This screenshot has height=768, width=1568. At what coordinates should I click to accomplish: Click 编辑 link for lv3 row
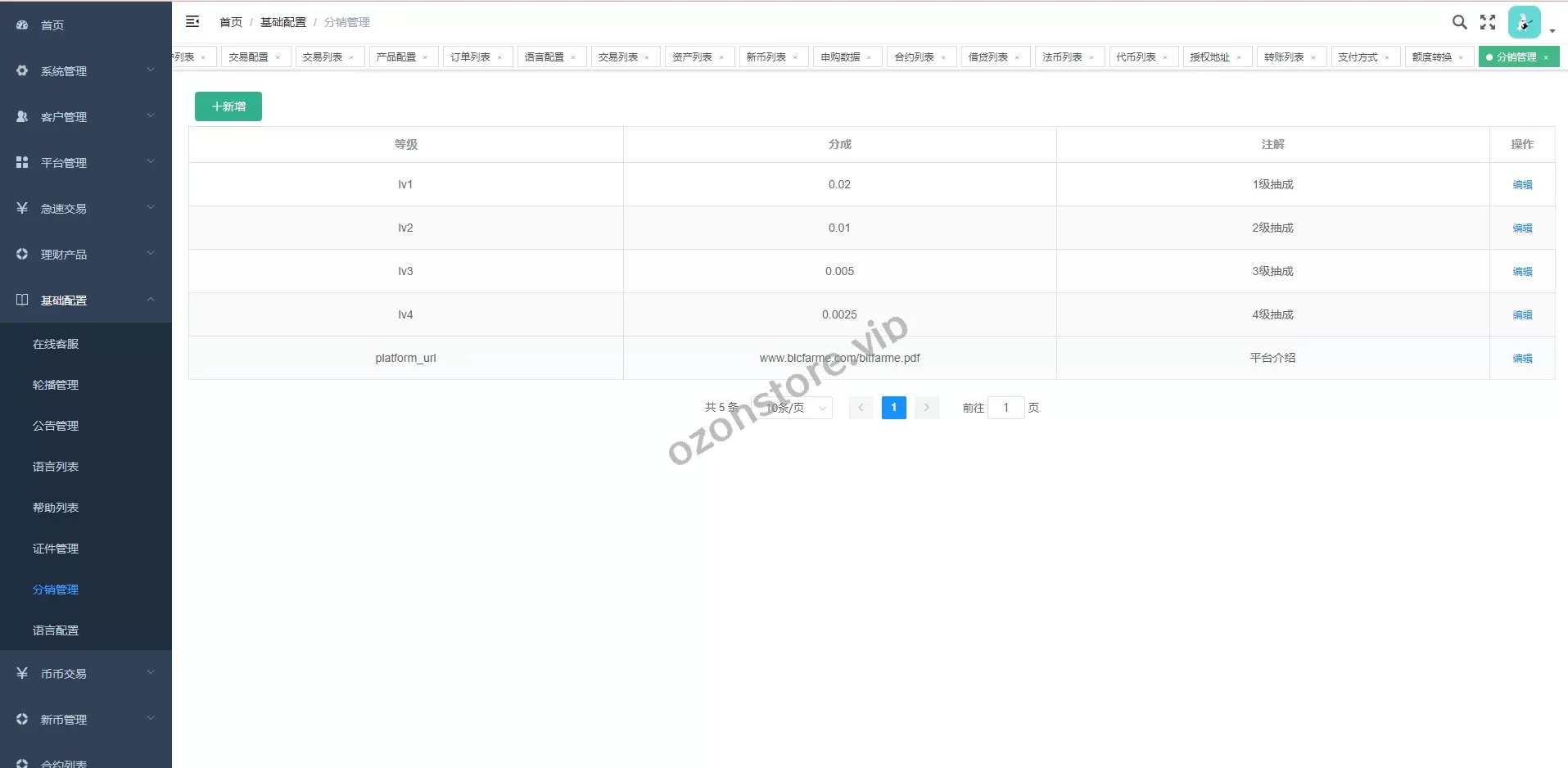[x=1522, y=272]
